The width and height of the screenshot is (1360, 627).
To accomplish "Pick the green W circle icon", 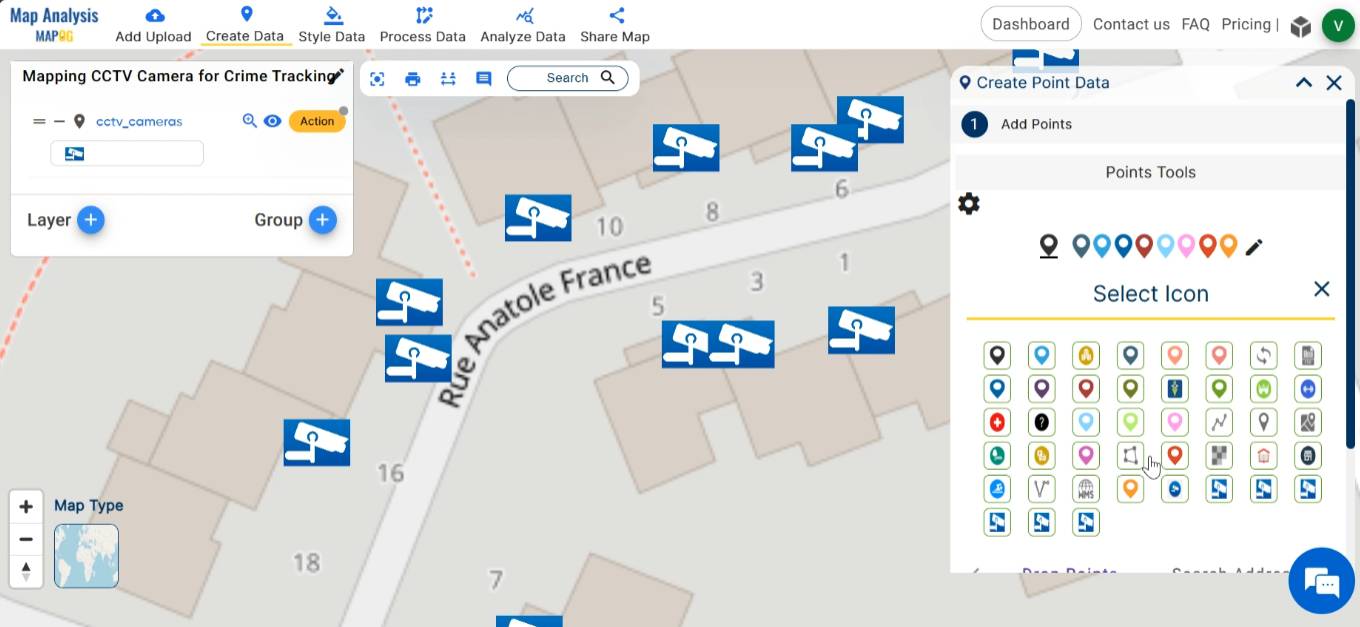I will (1264, 388).
